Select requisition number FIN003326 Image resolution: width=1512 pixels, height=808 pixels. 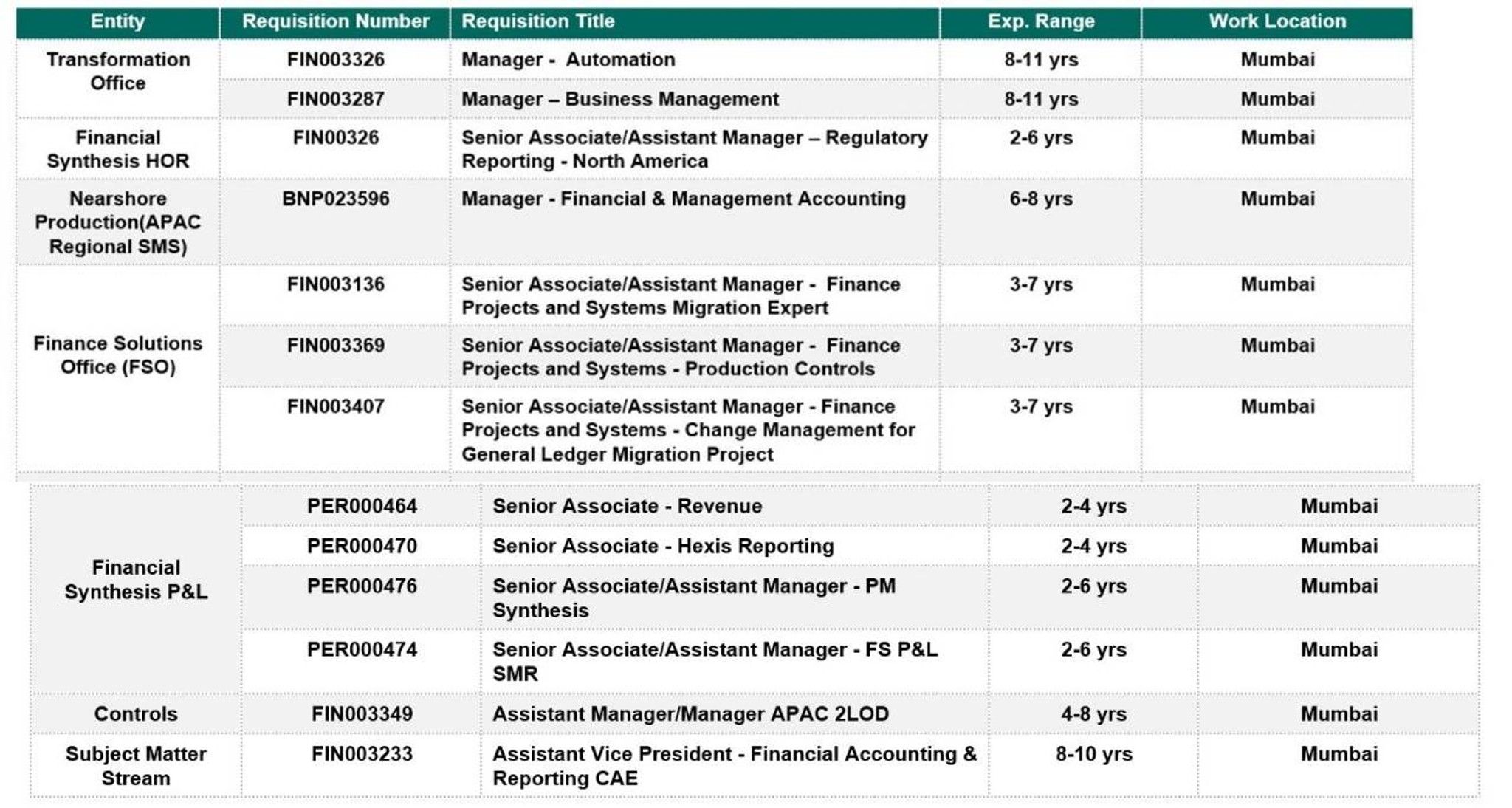(336, 60)
